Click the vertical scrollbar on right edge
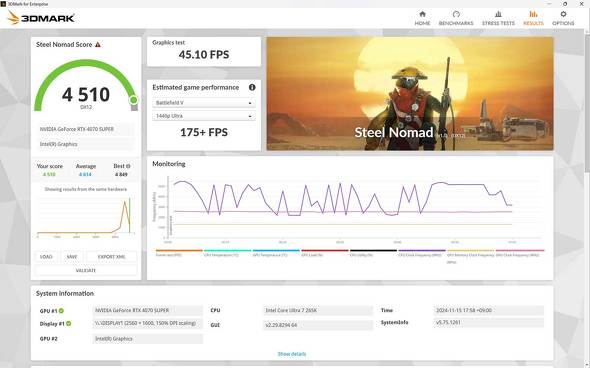590x368 pixels. tap(587, 102)
